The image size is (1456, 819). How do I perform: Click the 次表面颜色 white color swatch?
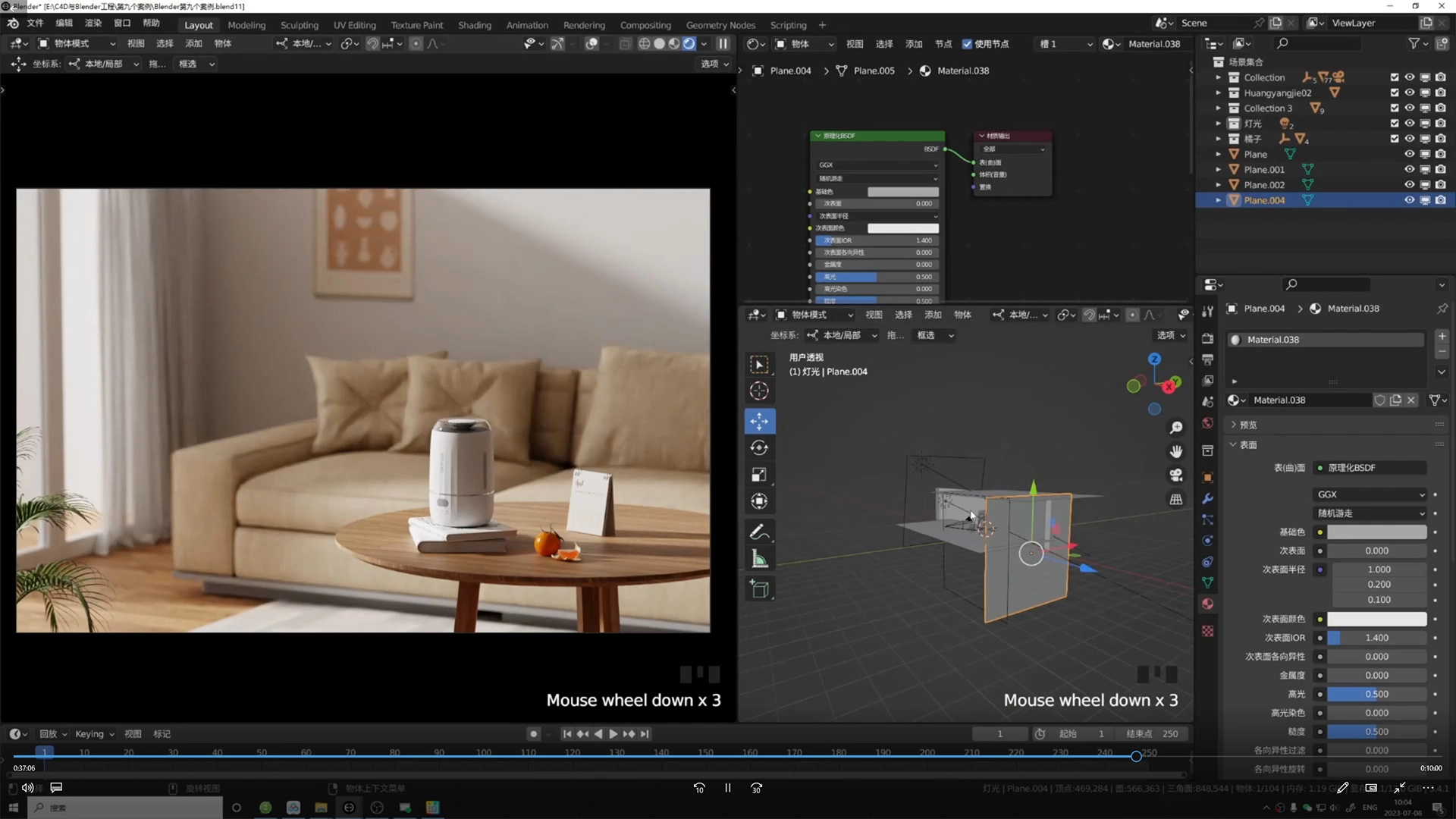tap(1376, 620)
